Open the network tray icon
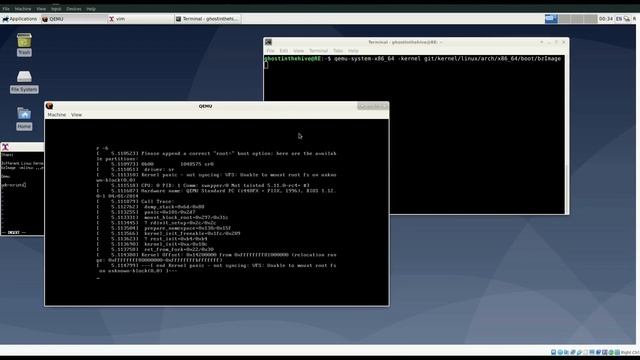640x360 pixels. click(x=627, y=19)
